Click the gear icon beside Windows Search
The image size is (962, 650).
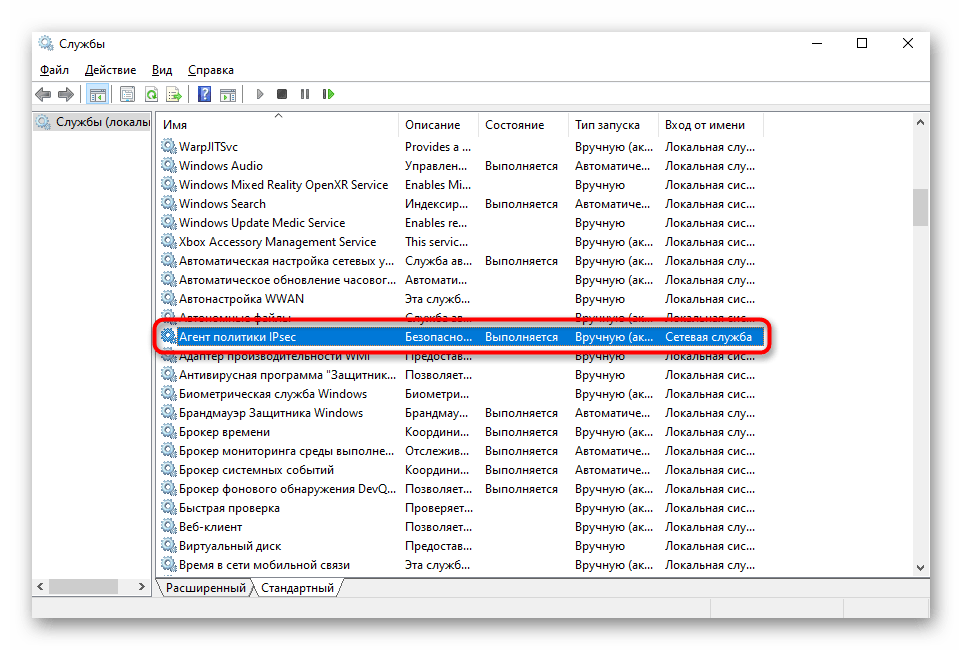[x=169, y=204]
